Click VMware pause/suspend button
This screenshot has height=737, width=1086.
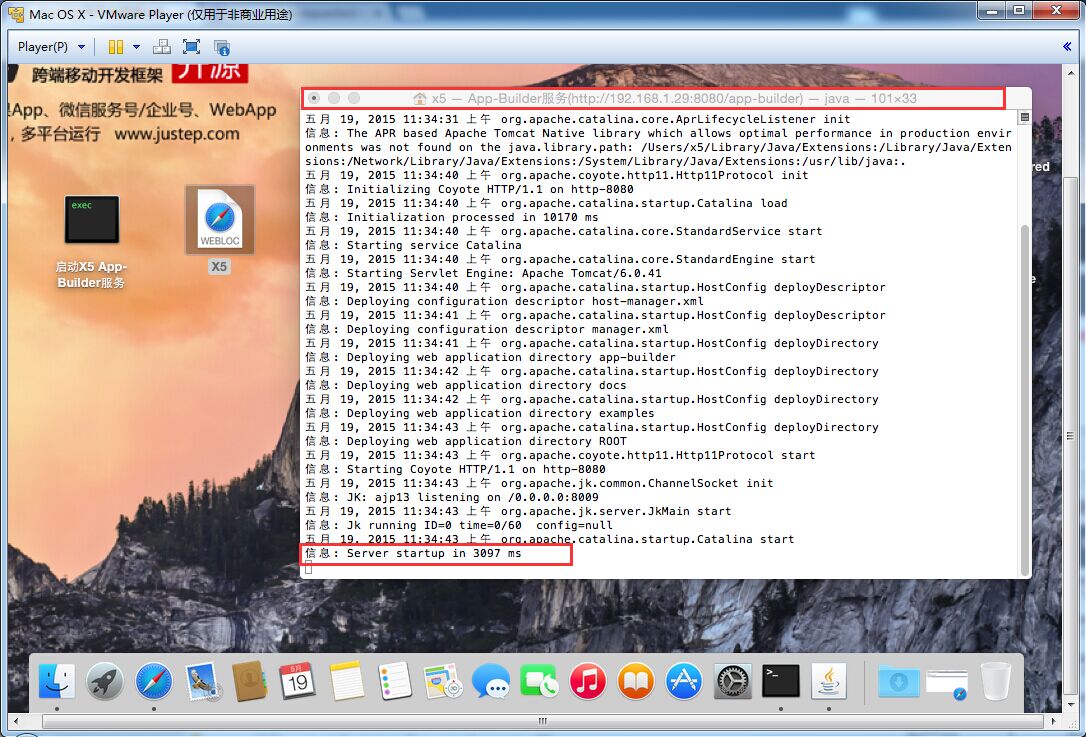pos(116,46)
